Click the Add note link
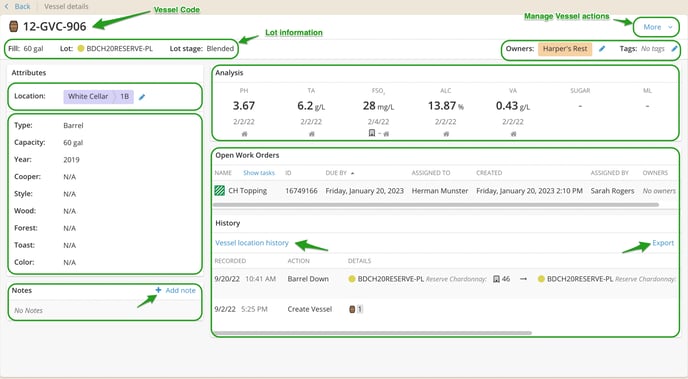This screenshot has height=379, width=688. coord(180,290)
